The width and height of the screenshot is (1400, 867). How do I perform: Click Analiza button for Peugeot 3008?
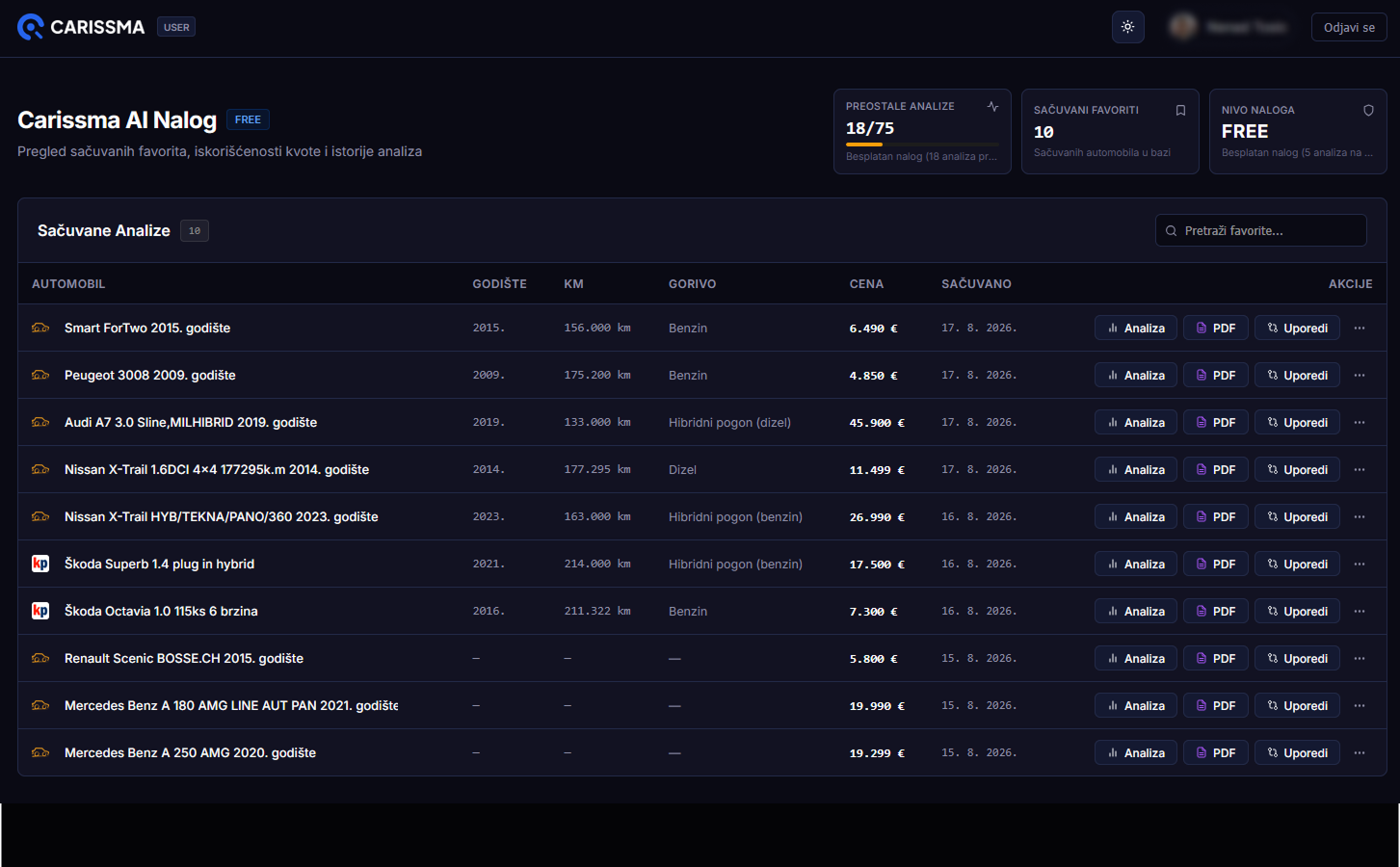point(1136,376)
